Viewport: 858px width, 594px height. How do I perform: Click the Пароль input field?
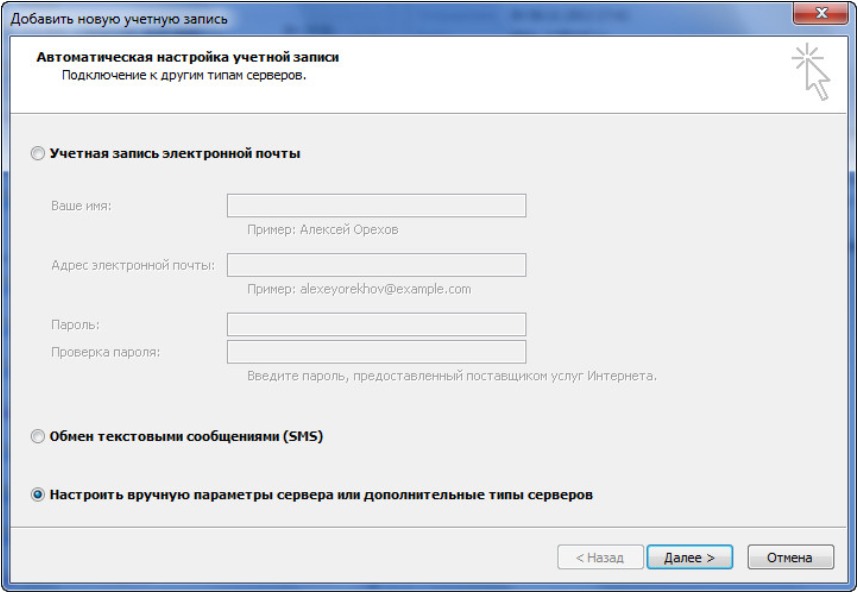(376, 324)
